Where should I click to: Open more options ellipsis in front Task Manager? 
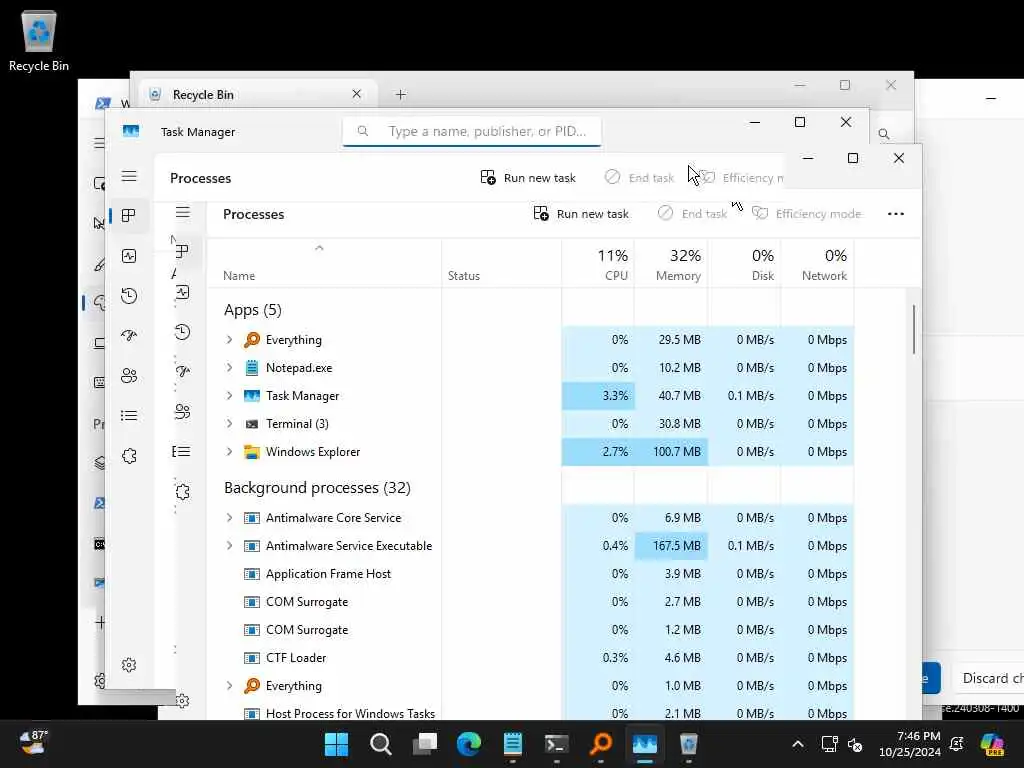896,214
